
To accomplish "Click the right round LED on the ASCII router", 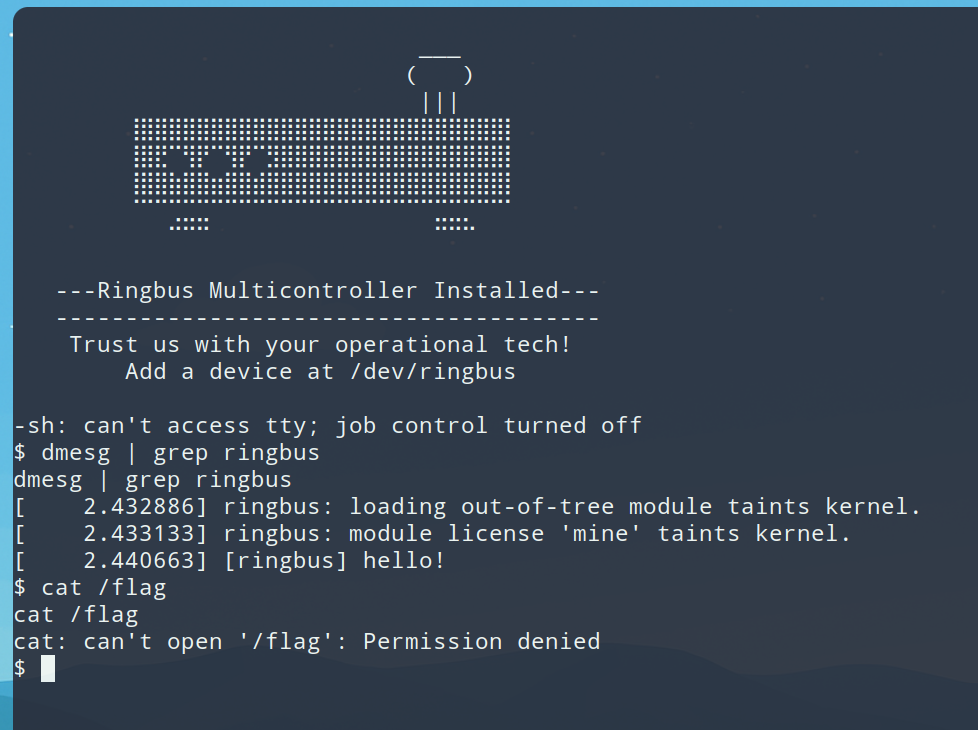I will point(257,161).
